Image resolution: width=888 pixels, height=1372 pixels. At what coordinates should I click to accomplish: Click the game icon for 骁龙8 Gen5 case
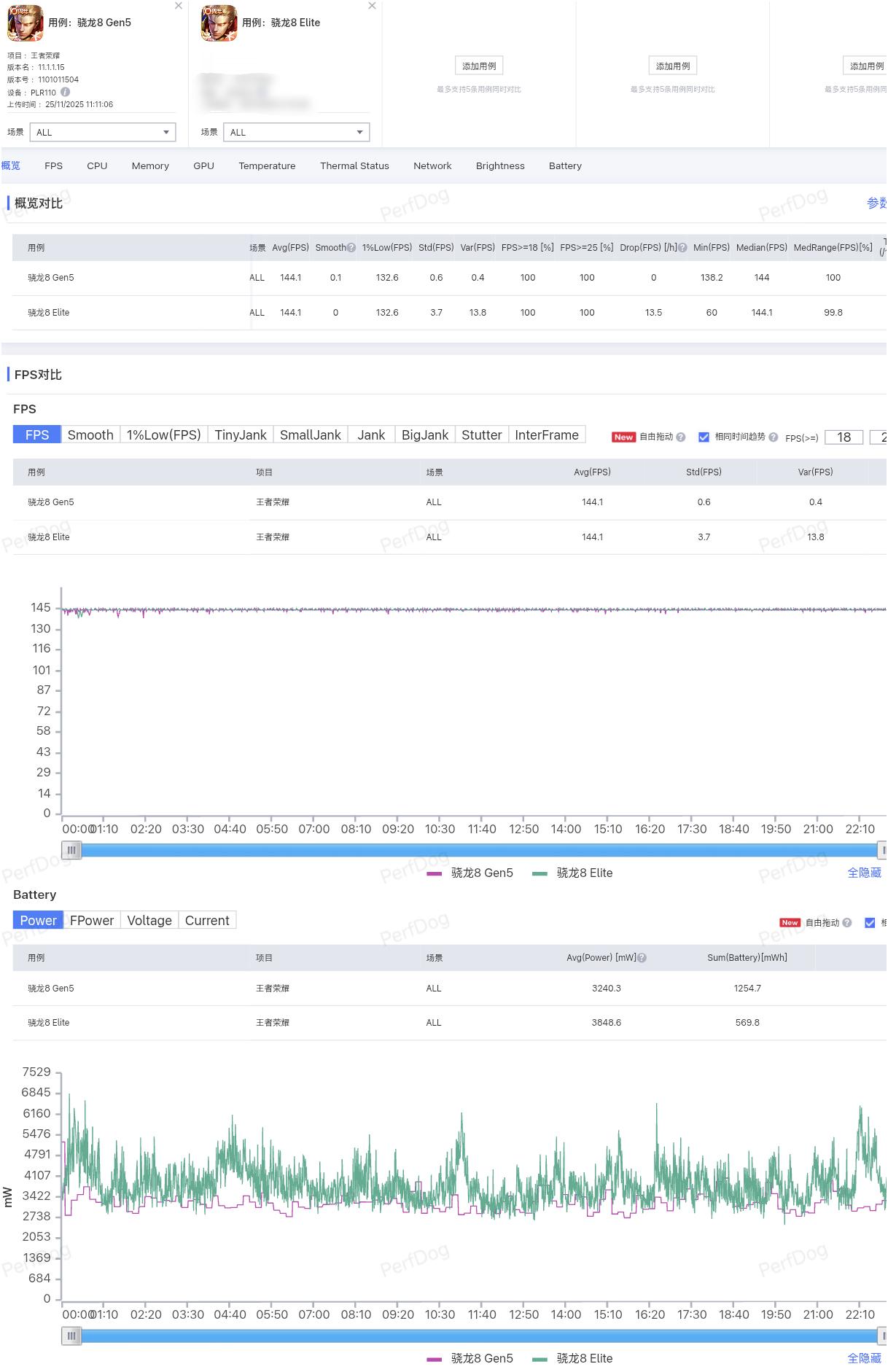click(x=25, y=23)
